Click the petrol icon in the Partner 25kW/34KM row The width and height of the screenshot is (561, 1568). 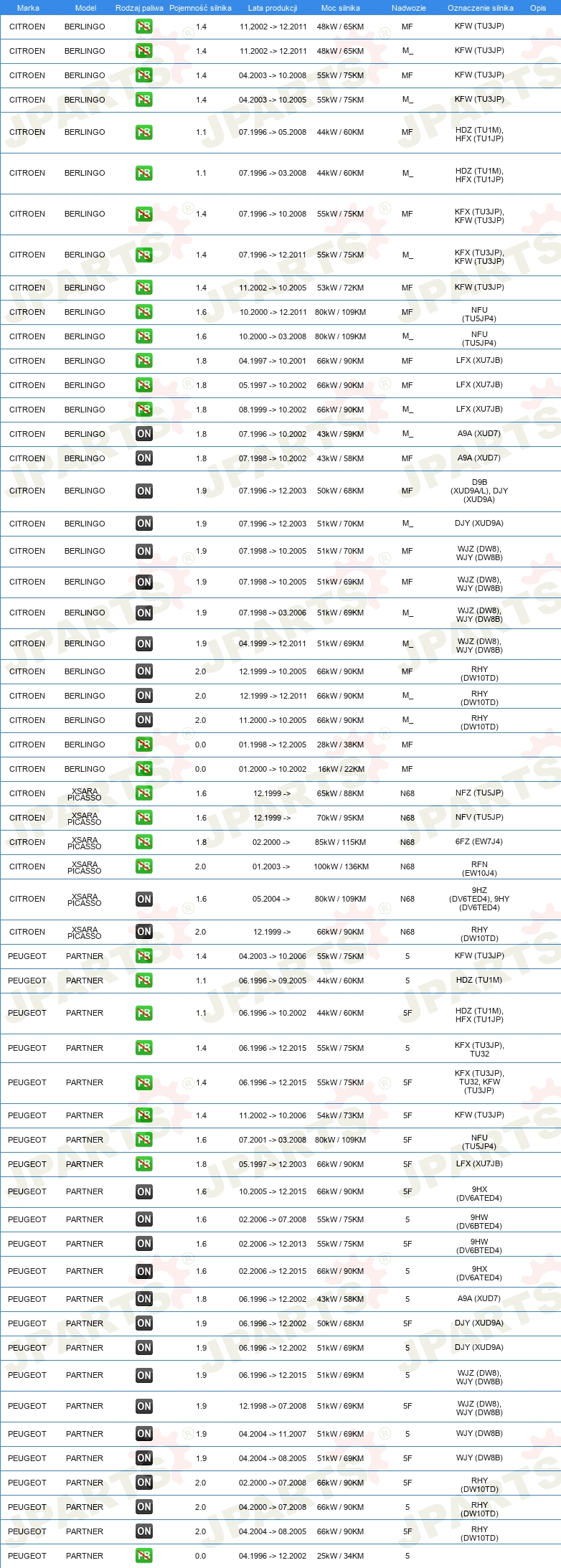pos(144,1556)
